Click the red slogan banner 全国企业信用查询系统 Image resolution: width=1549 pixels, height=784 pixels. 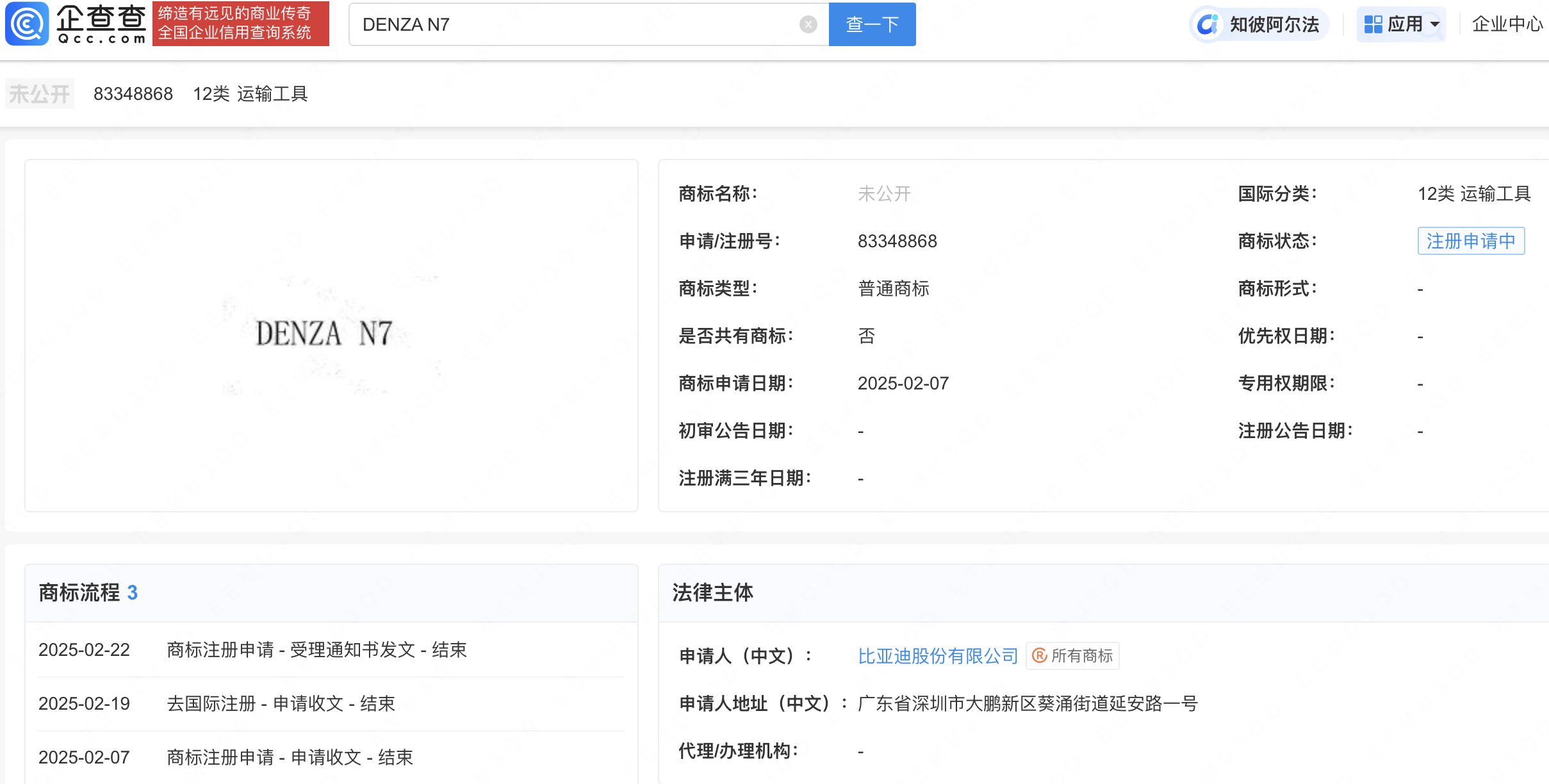coord(240,24)
